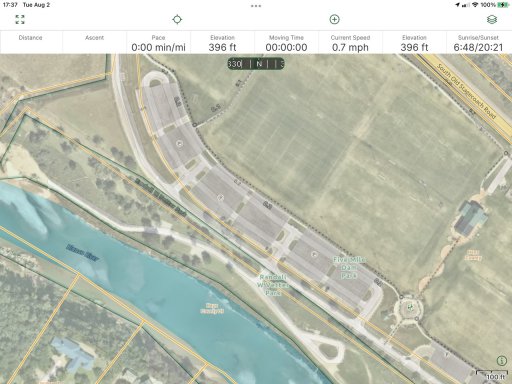Tap the 100 ft map scale bar

click(491, 375)
